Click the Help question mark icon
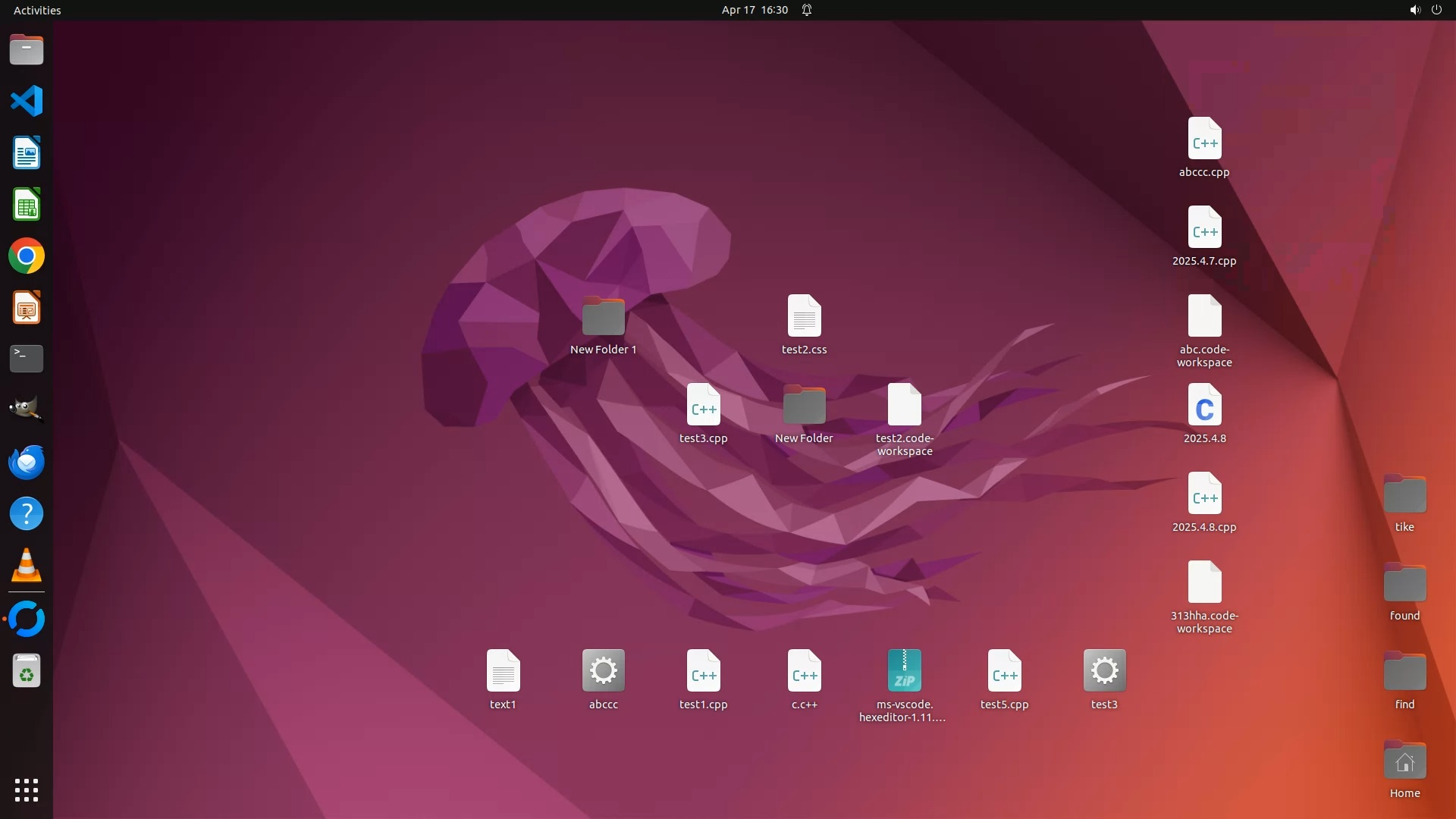 [x=27, y=514]
